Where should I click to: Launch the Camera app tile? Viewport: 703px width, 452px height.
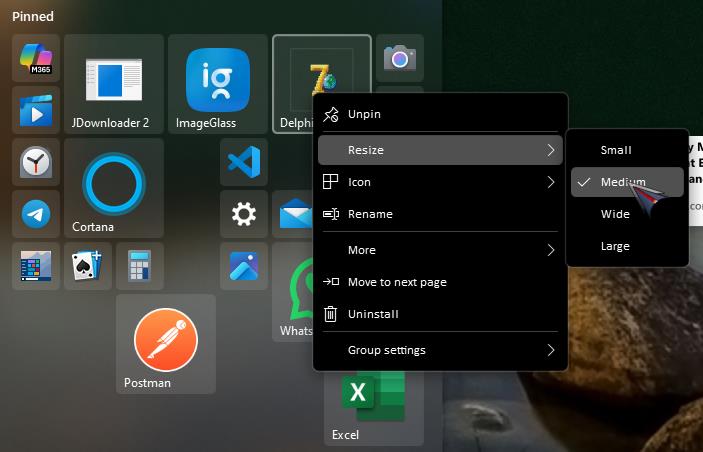400,58
